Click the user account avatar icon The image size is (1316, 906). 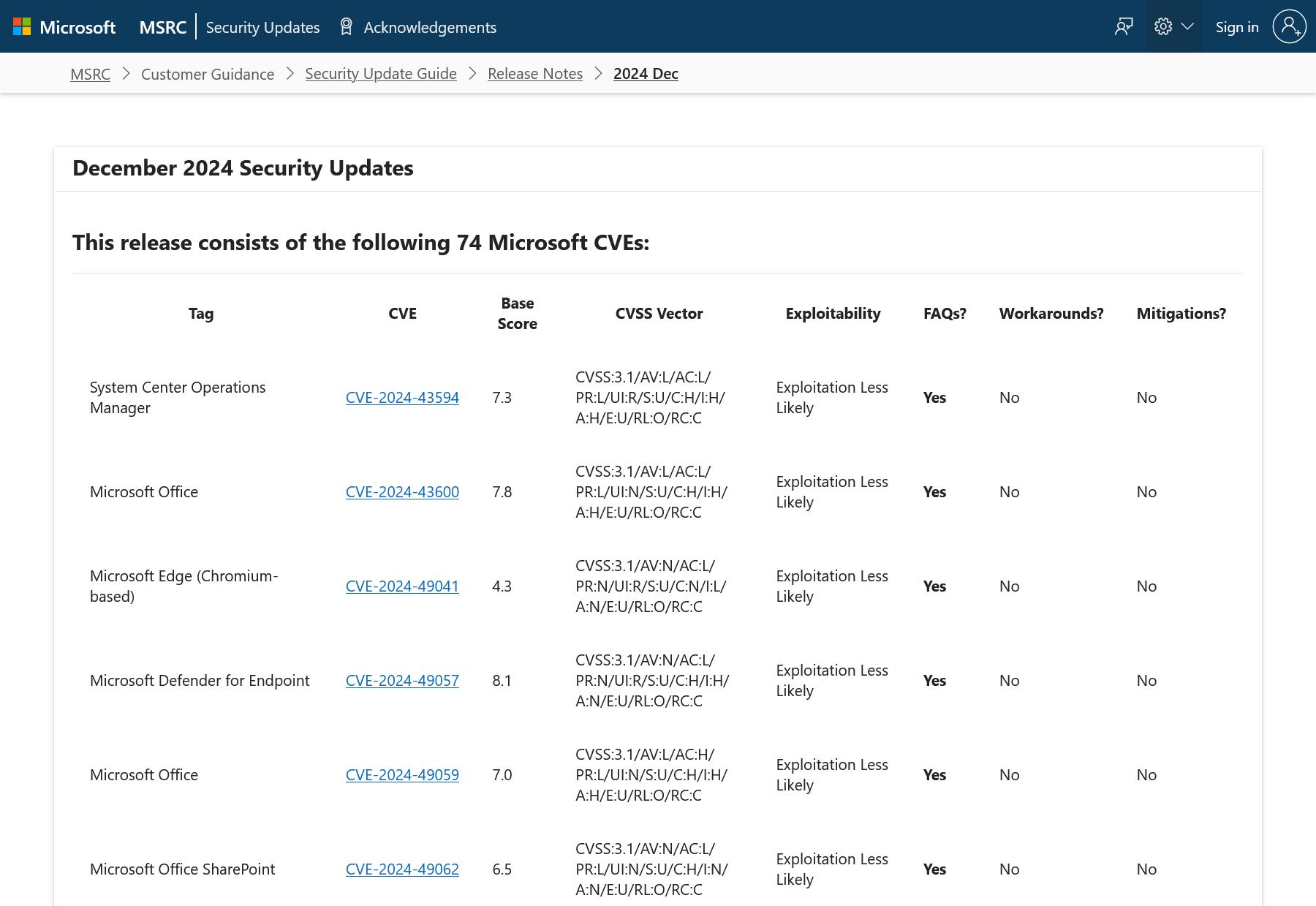point(1290,27)
